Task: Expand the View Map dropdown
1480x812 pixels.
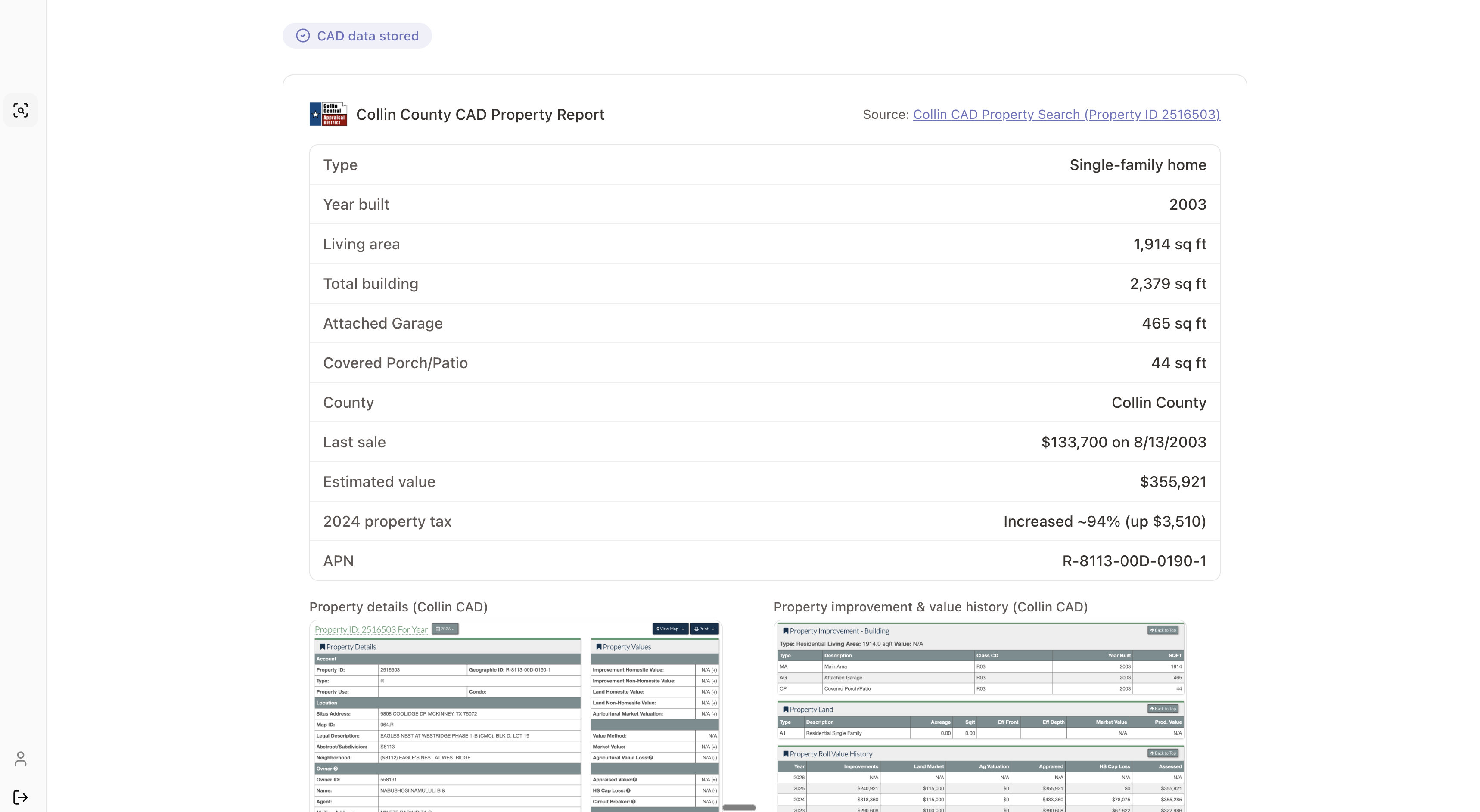Action: point(670,629)
